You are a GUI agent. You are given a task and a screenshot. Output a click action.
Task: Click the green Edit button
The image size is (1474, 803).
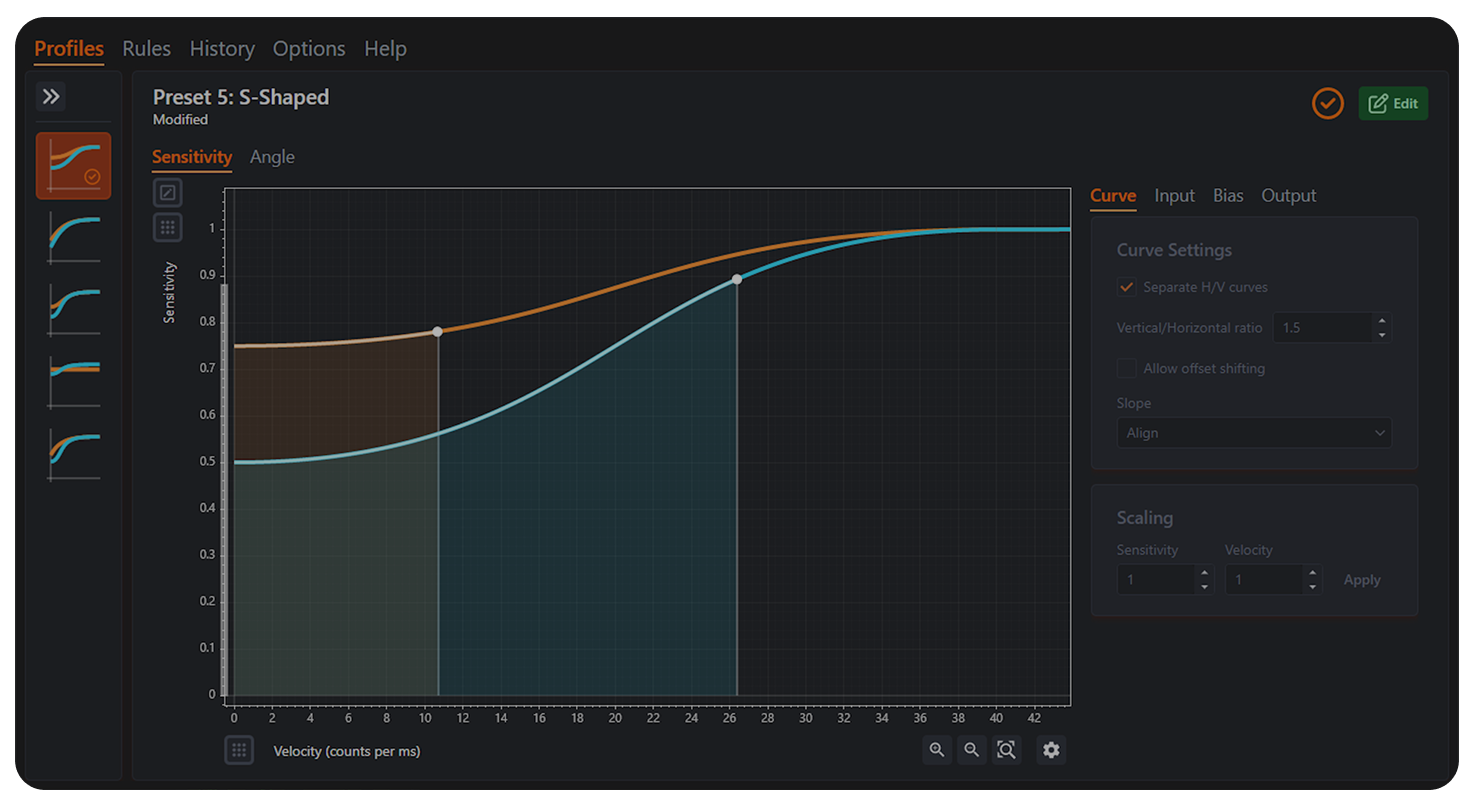click(1393, 103)
